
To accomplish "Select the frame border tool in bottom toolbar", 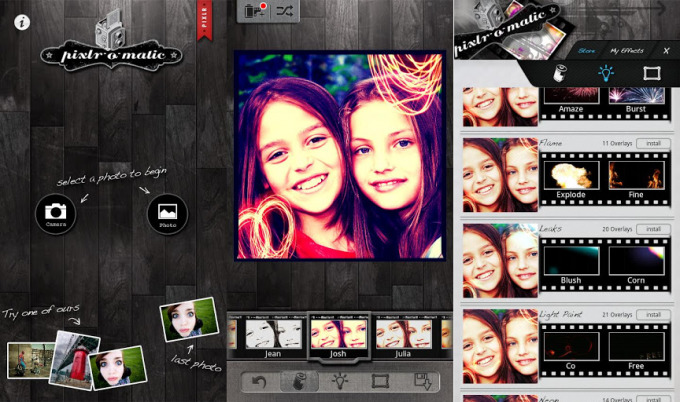I will point(379,381).
